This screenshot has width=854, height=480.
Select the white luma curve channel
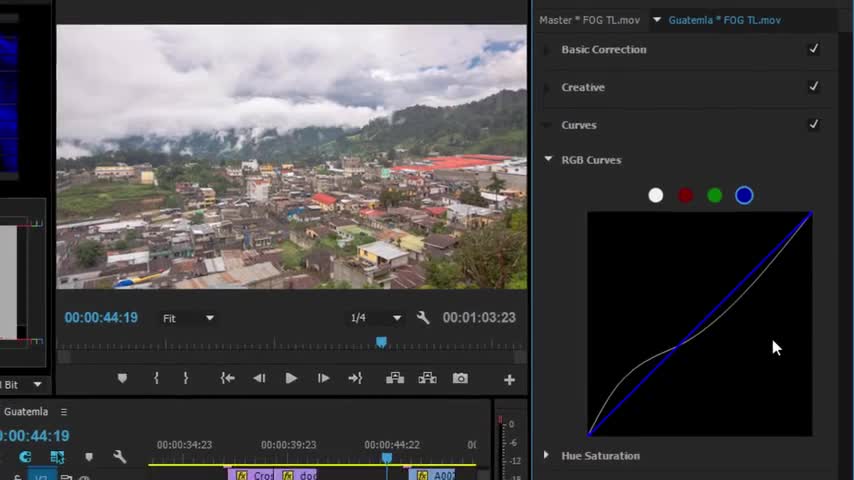pos(656,195)
